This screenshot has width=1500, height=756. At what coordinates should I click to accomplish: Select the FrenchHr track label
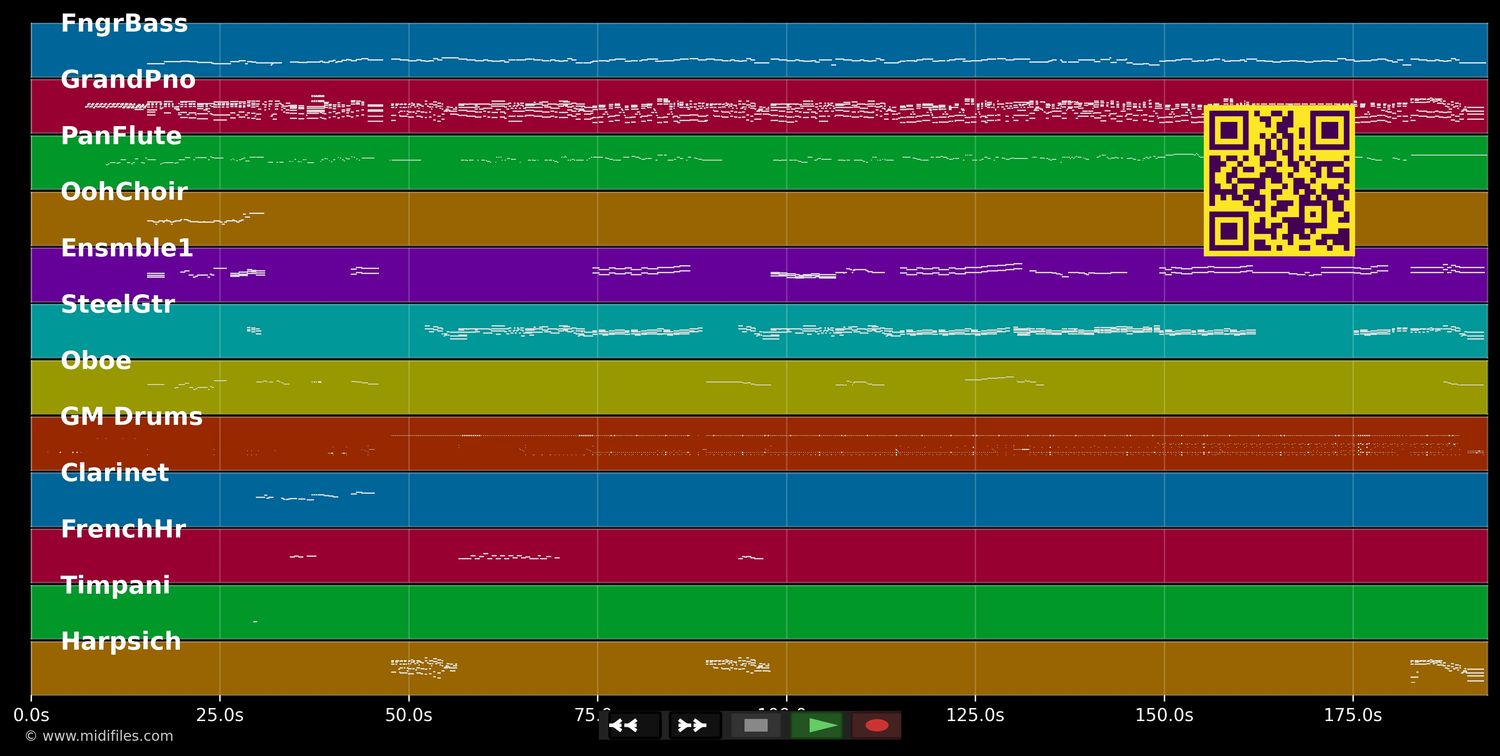tap(123, 529)
